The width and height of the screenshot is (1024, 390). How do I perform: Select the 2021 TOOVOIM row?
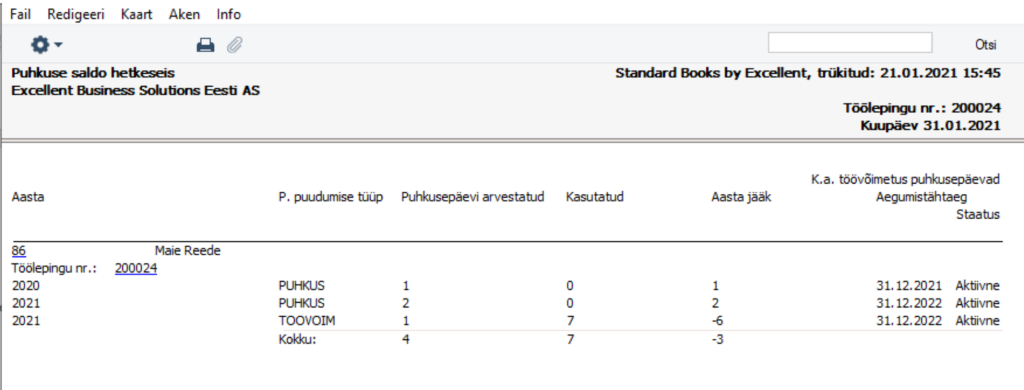coord(505,321)
